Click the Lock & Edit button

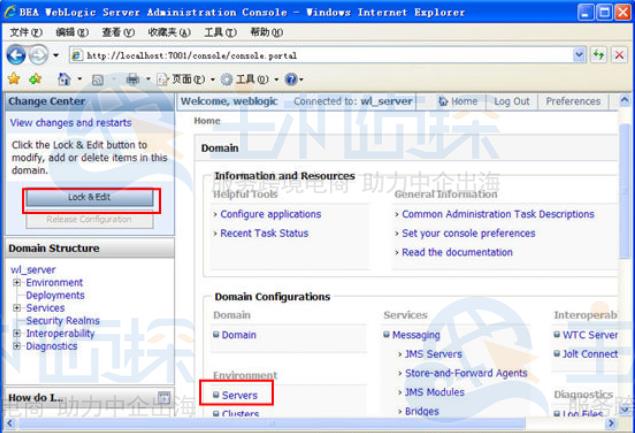point(89,198)
